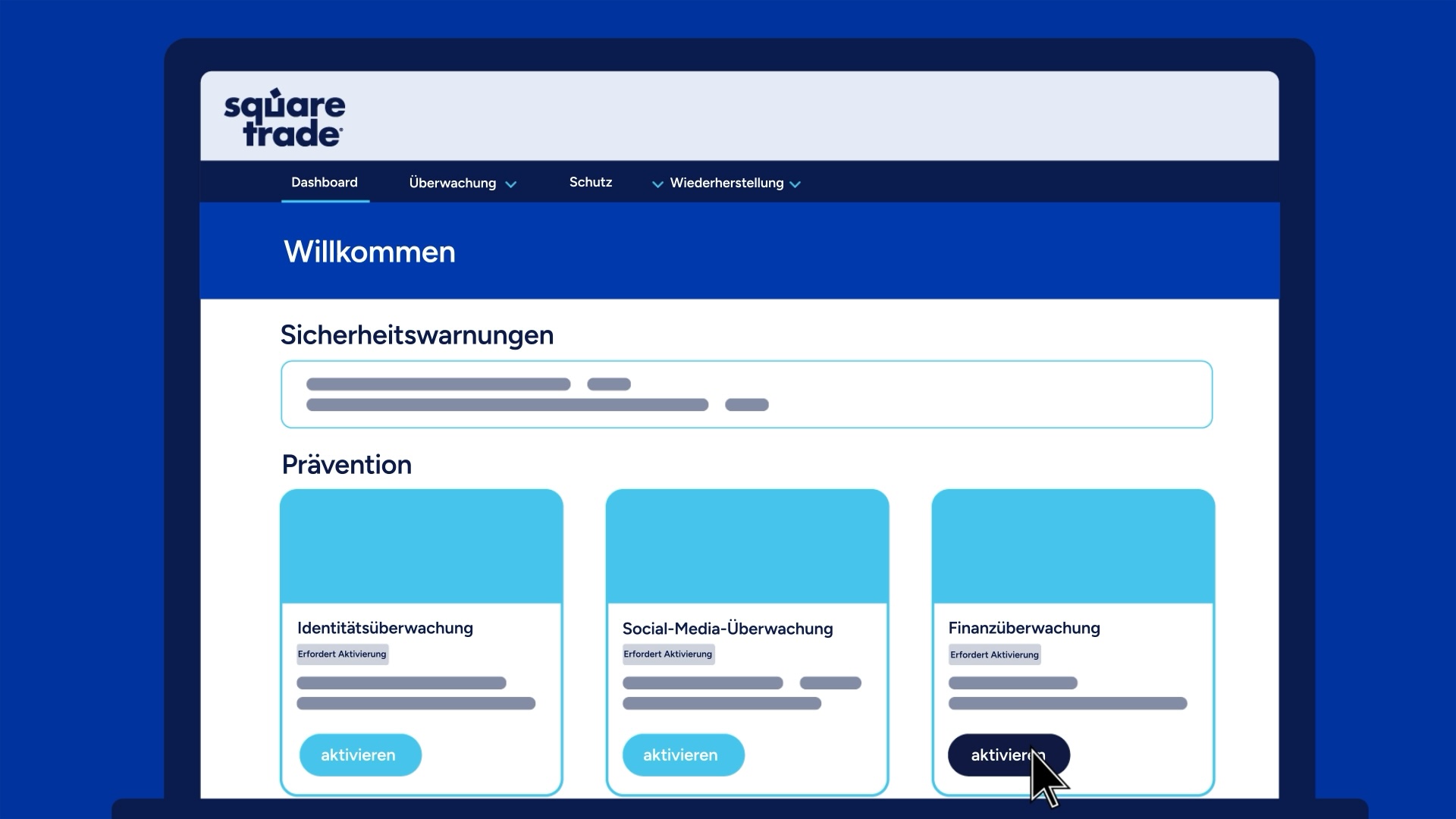Click the Social-Media-Überwachung card title

coord(728,628)
